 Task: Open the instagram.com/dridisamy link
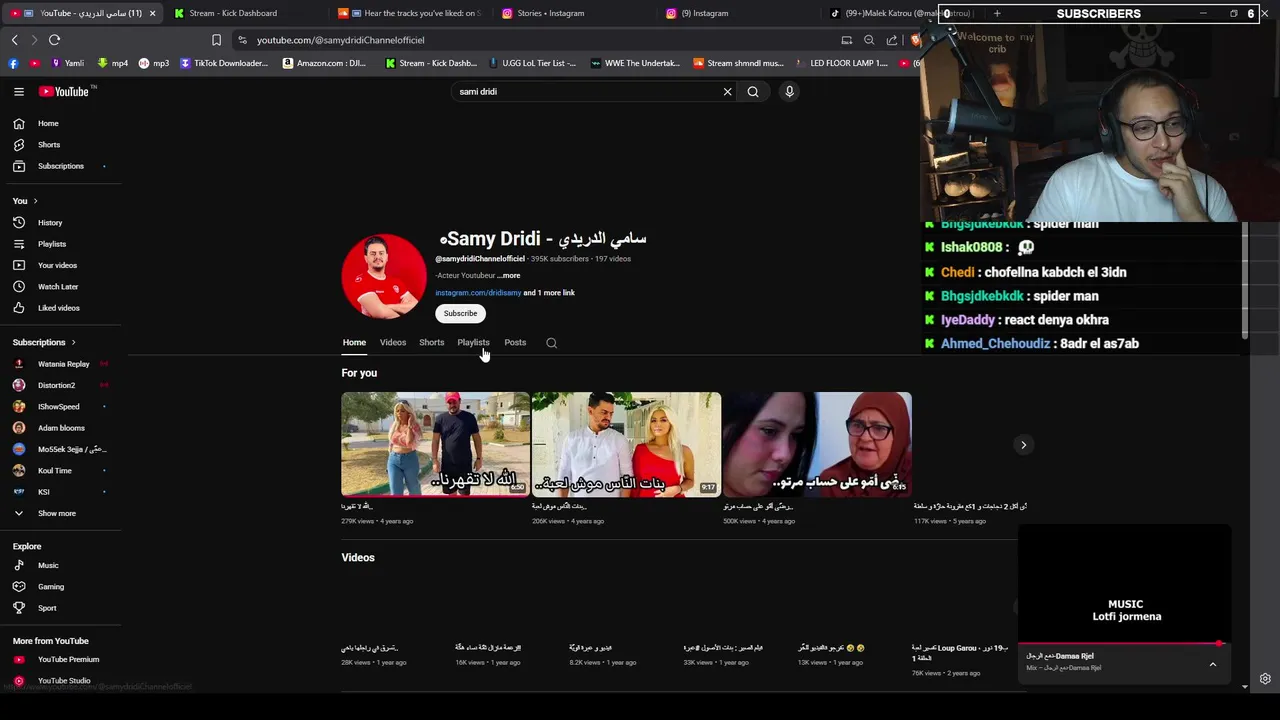point(478,293)
